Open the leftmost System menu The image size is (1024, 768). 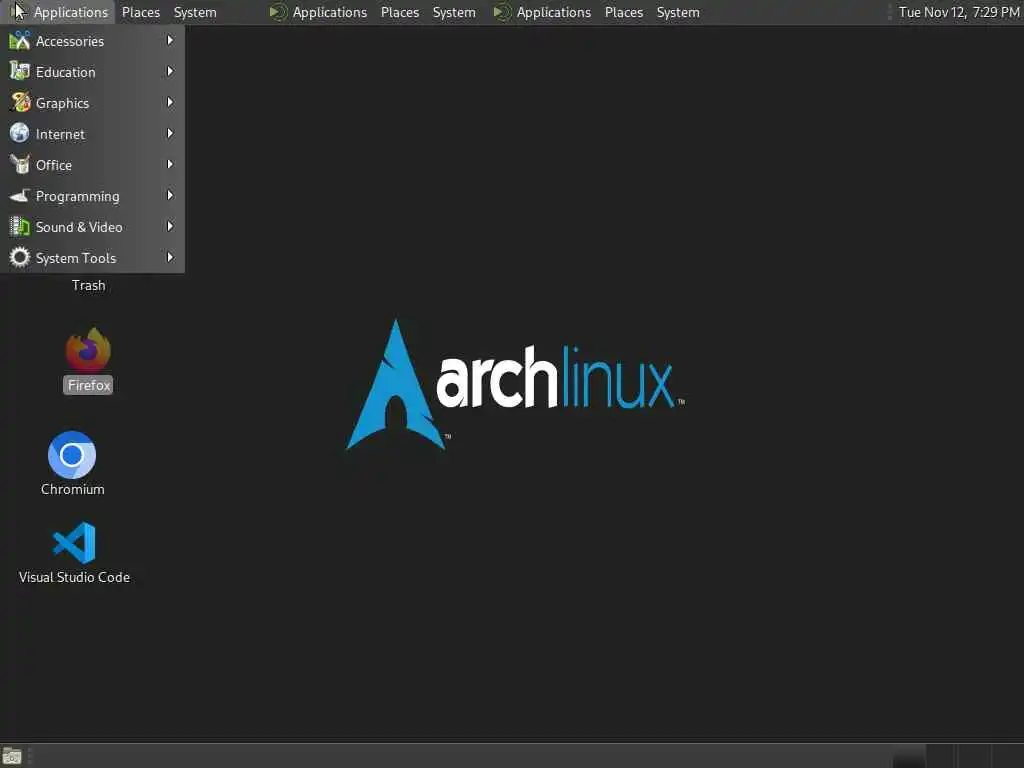click(195, 12)
